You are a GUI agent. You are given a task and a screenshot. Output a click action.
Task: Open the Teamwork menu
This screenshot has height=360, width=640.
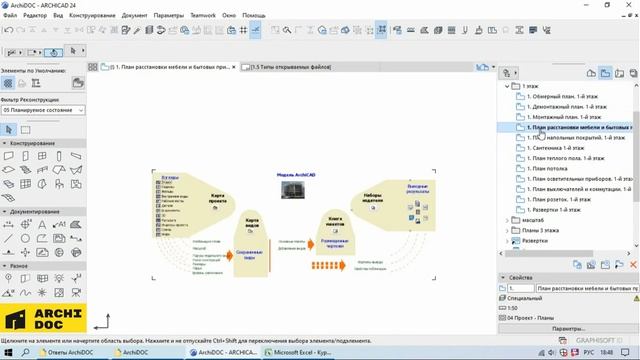203,15
